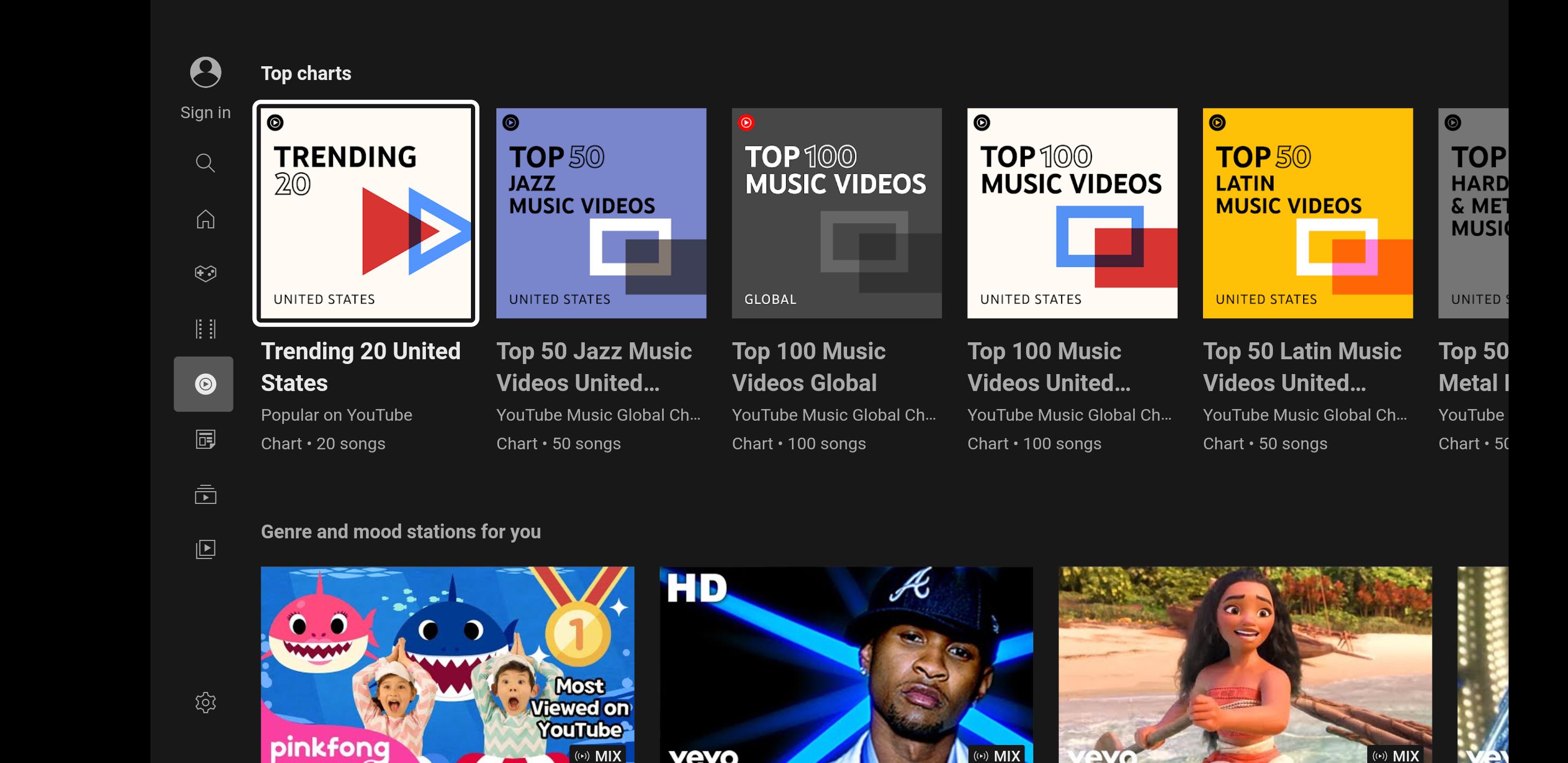1568x763 pixels.
Task: Open the Gaming controller icon
Action: (x=205, y=273)
